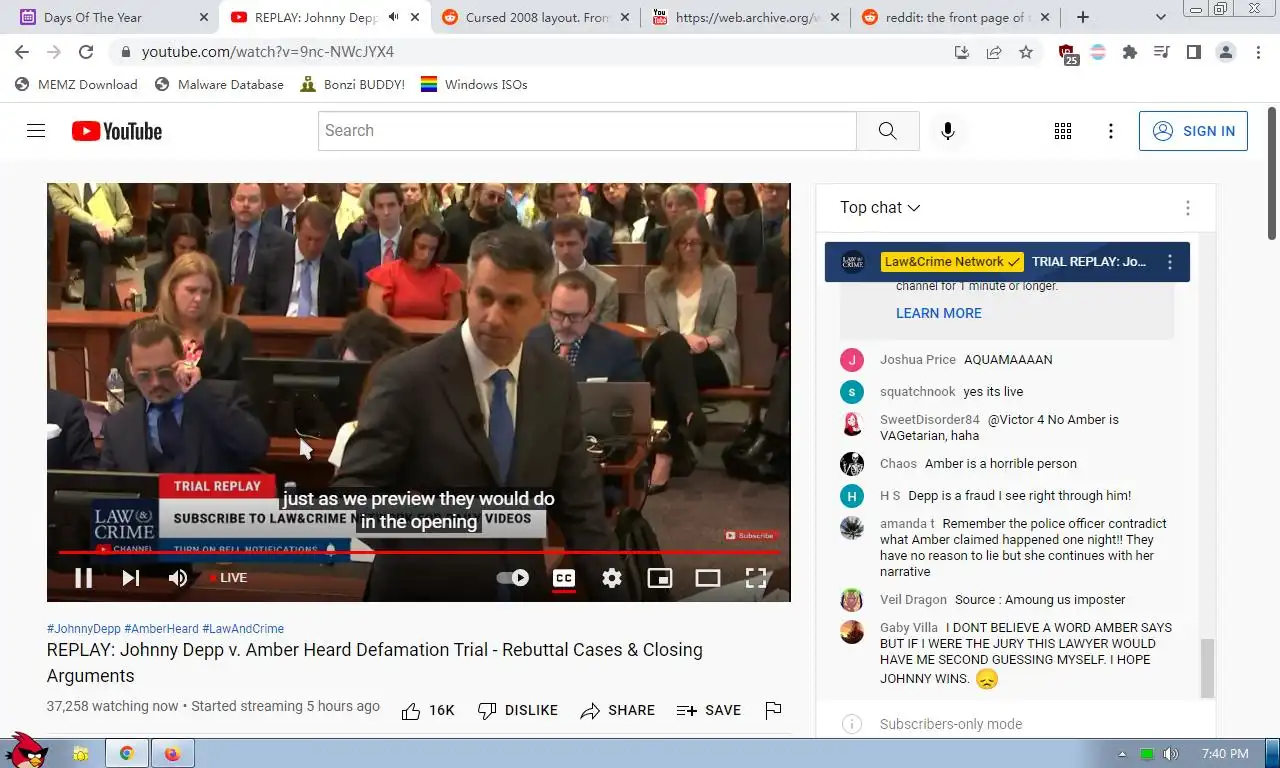Open the media control toolbar icon
Image resolution: width=1280 pixels, height=768 pixels.
1162,52
